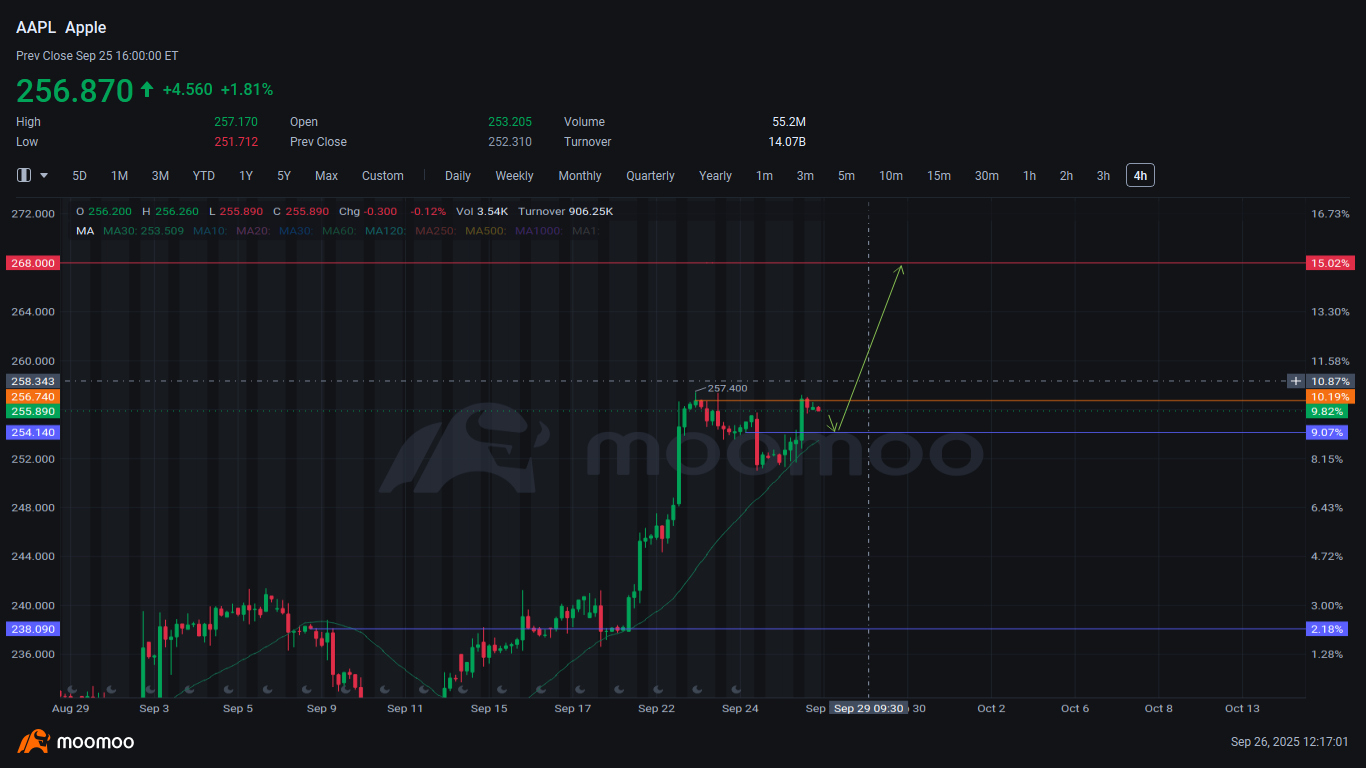The width and height of the screenshot is (1366, 768).
Task: Click the High value 257.170
Action: click(x=236, y=122)
